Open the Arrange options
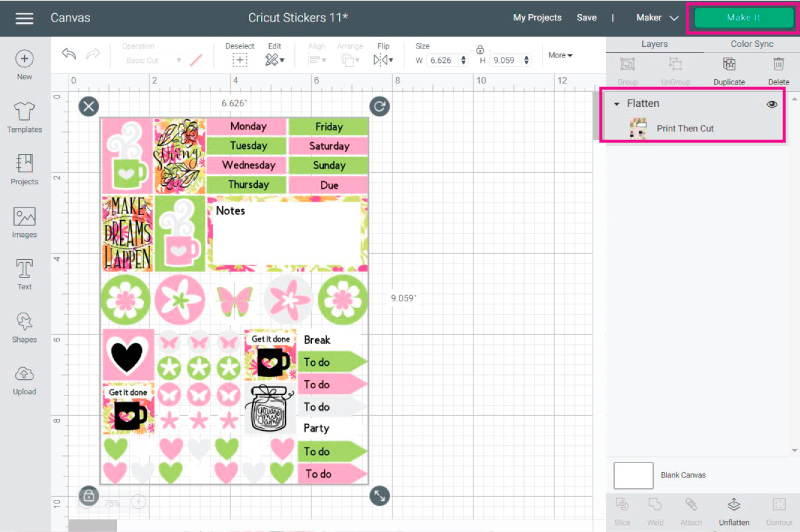The height and width of the screenshot is (532, 800). pyautogui.click(x=349, y=60)
